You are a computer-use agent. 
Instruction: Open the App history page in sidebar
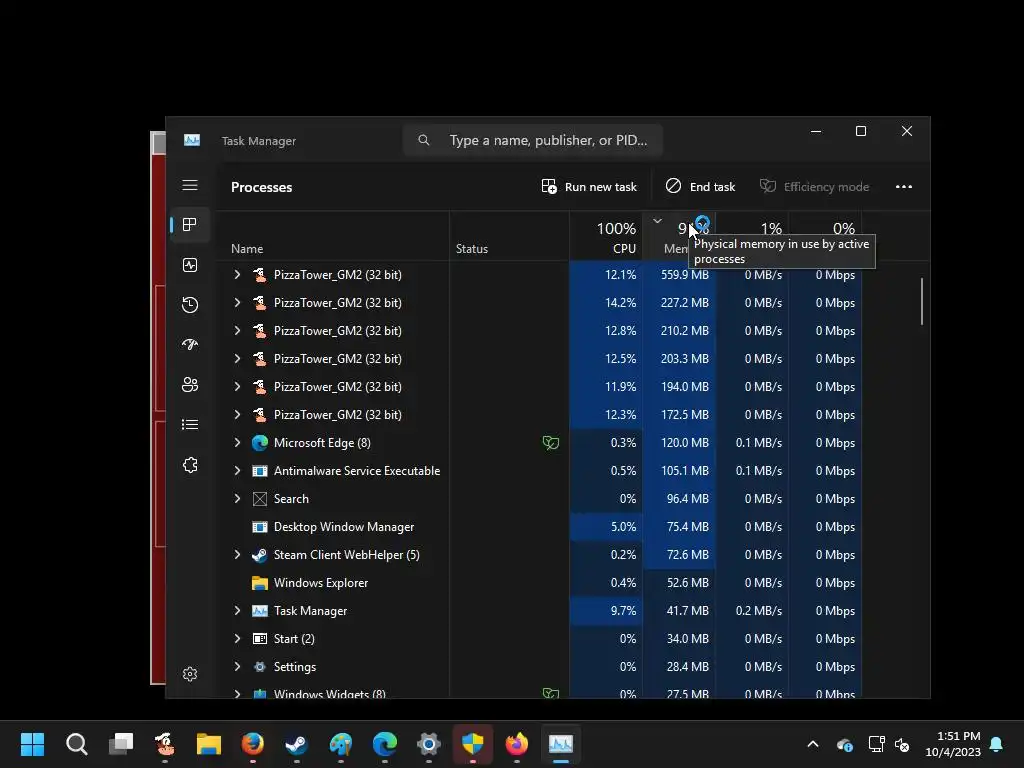point(190,305)
